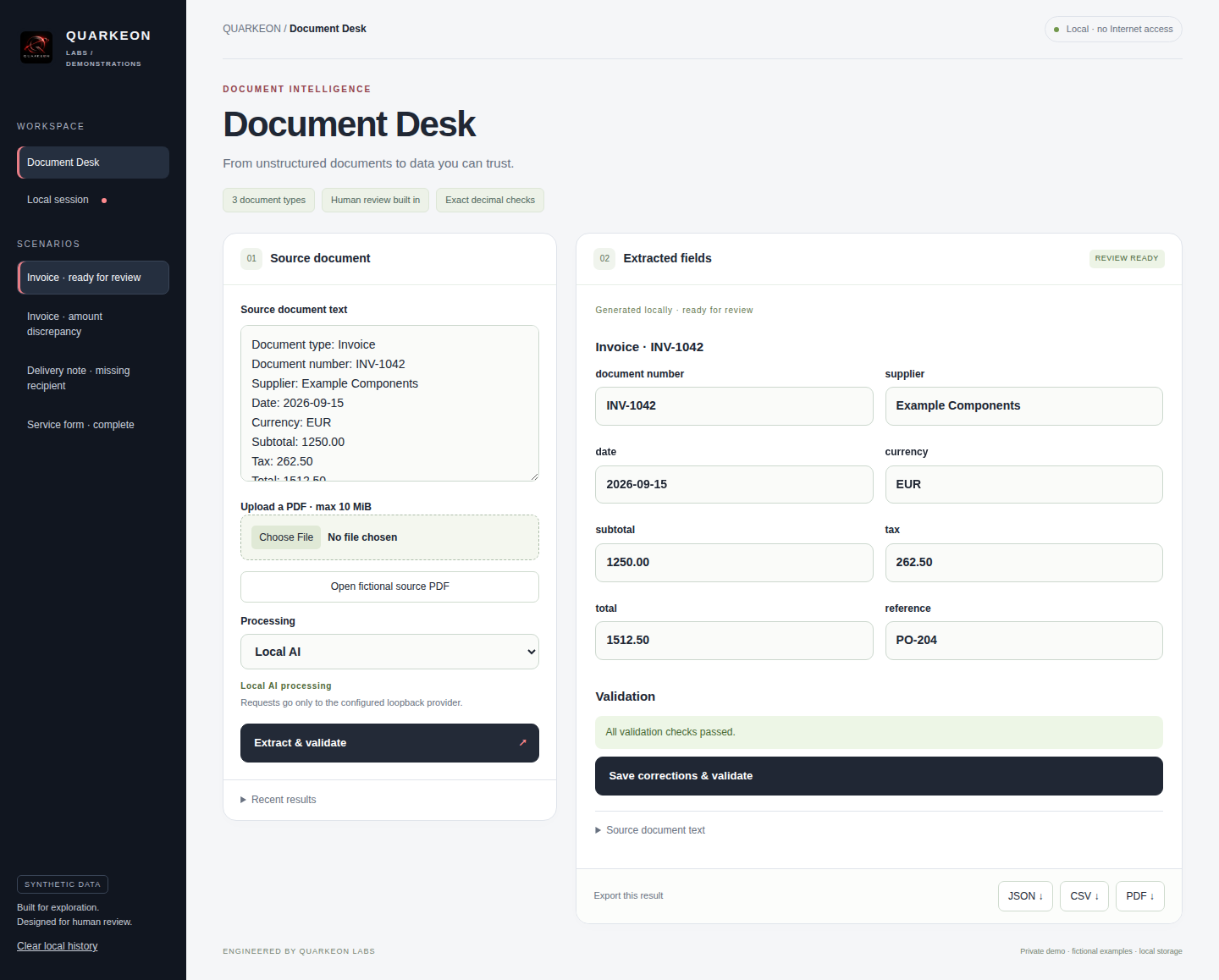
Task: Edit the total field 1512.50
Action: click(734, 641)
